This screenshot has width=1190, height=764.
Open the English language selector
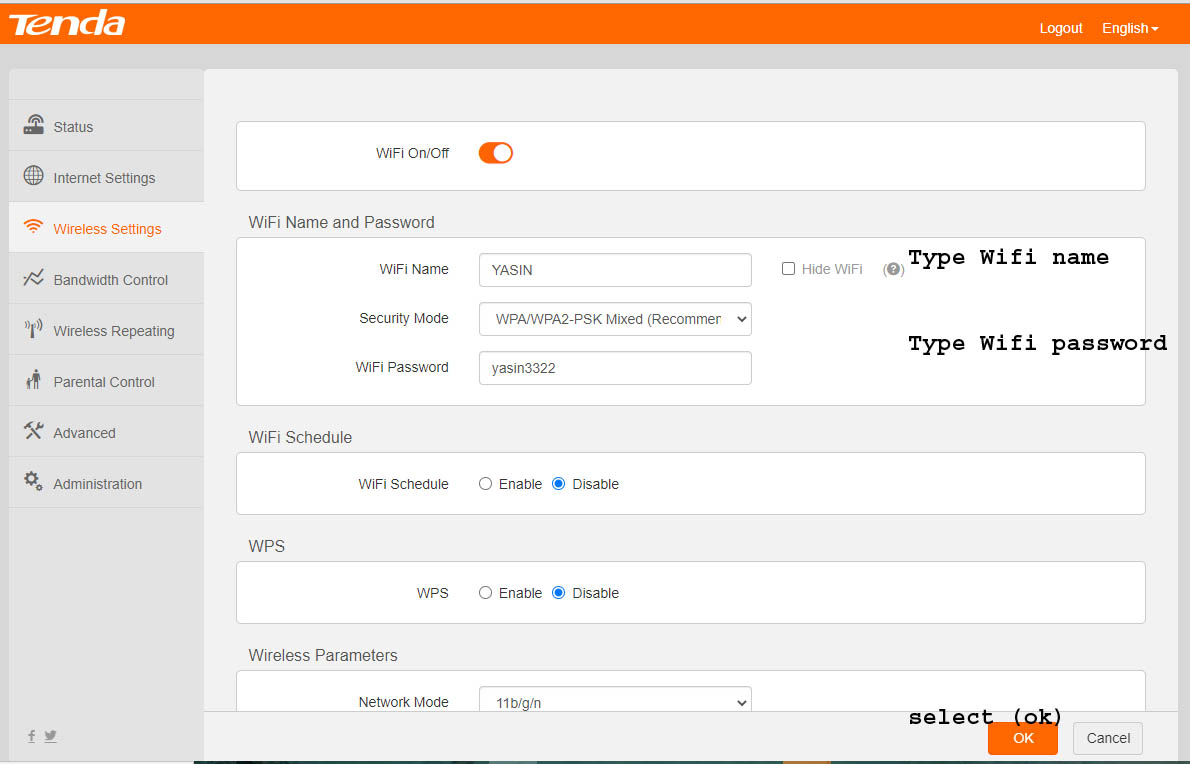1129,28
